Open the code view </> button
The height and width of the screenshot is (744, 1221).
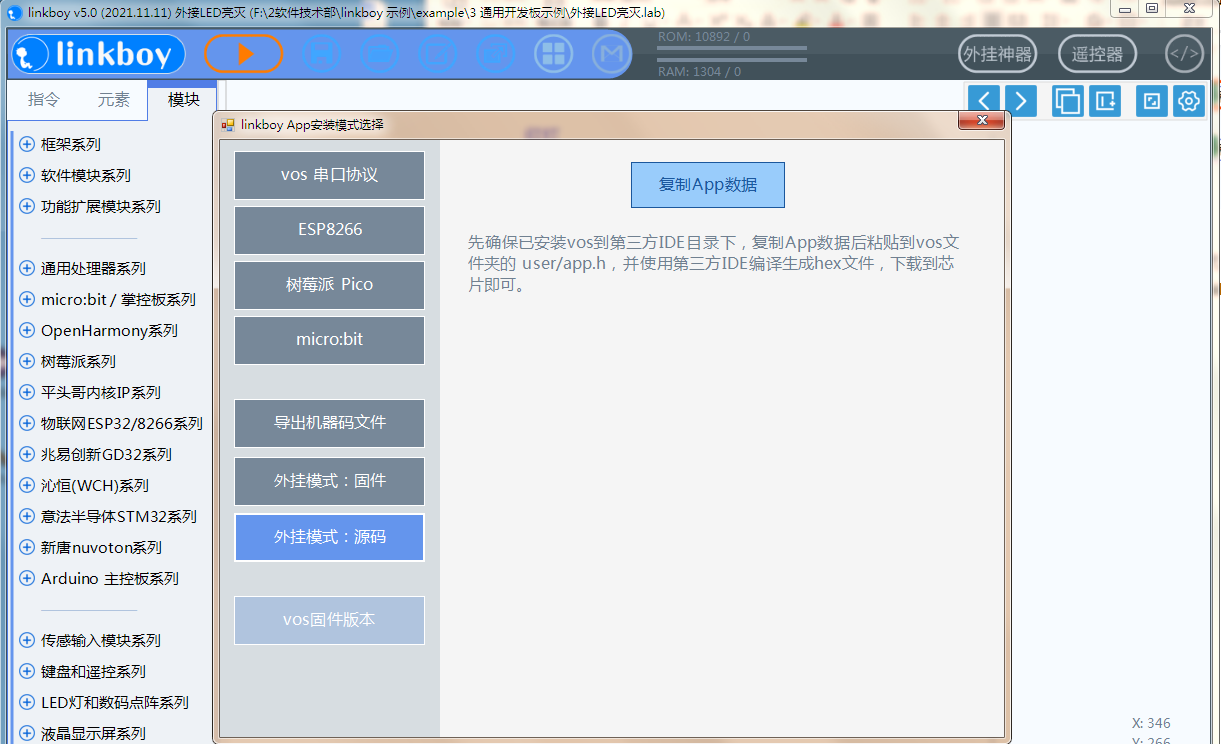click(1185, 54)
